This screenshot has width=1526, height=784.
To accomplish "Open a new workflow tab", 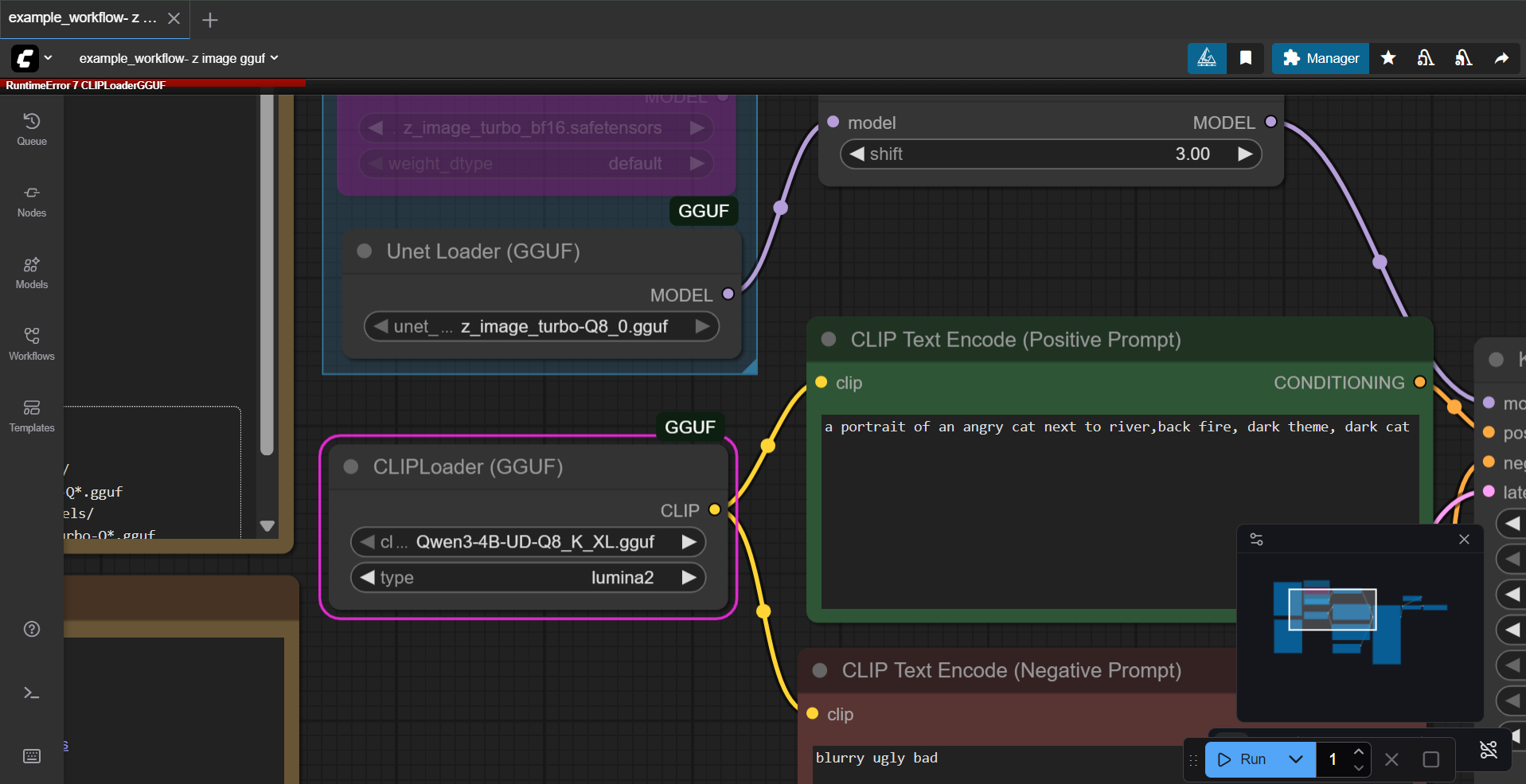I will coord(210,20).
